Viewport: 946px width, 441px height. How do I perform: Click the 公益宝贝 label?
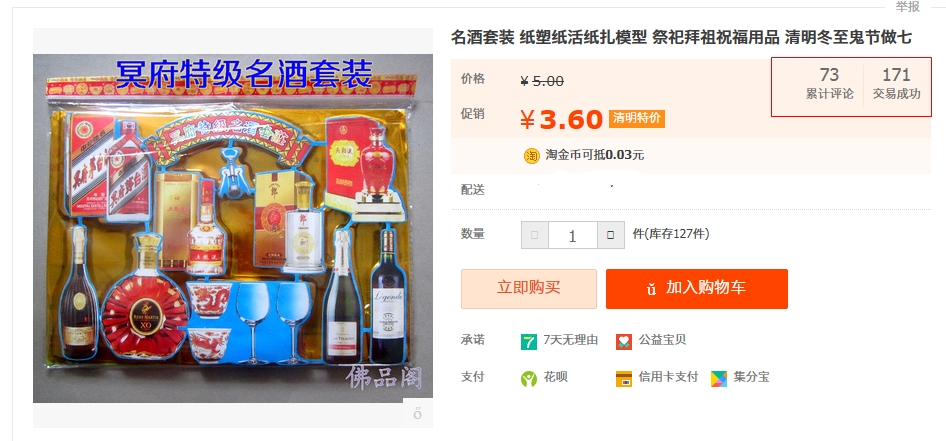click(x=662, y=340)
